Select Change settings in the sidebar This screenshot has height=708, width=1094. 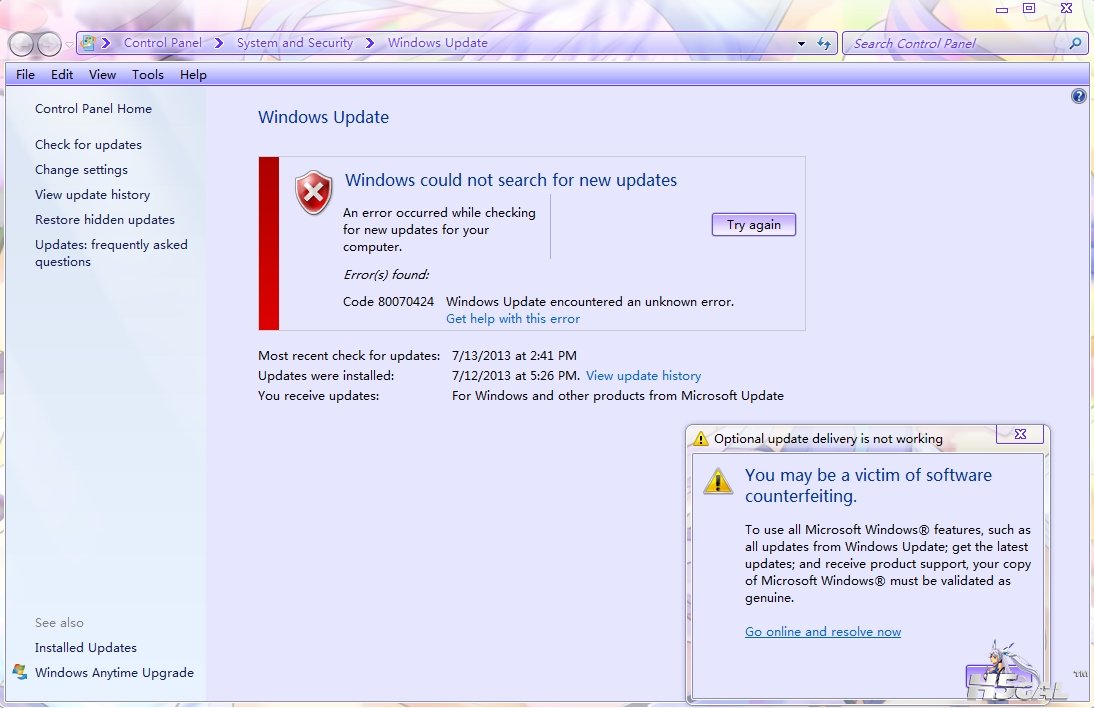[x=81, y=170]
